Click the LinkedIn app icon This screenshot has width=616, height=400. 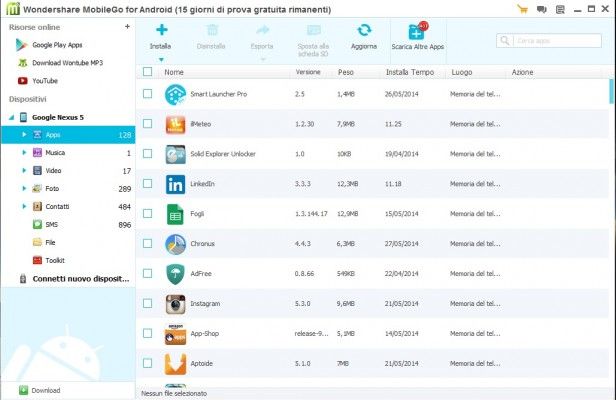pyautogui.click(x=175, y=184)
